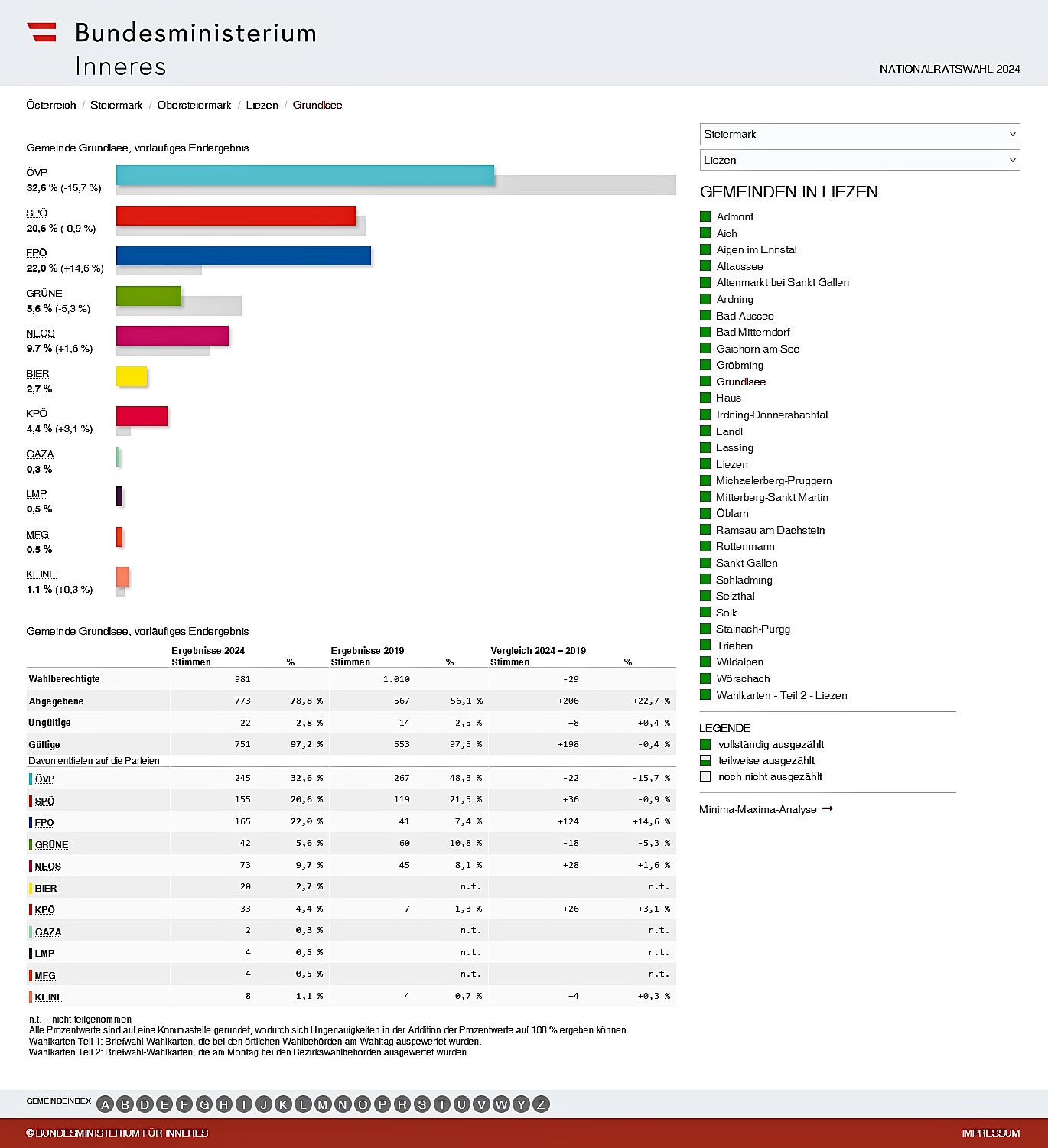Image resolution: width=1048 pixels, height=1148 pixels.
Task: Click the 'vollständig ausgezählt' legend box
Action: point(705,744)
